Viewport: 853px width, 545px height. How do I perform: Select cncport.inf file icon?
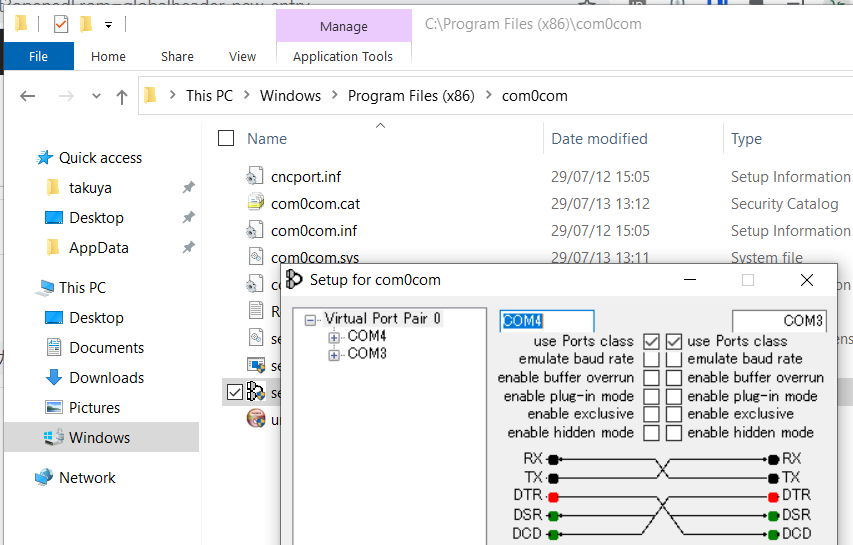[x=255, y=176]
